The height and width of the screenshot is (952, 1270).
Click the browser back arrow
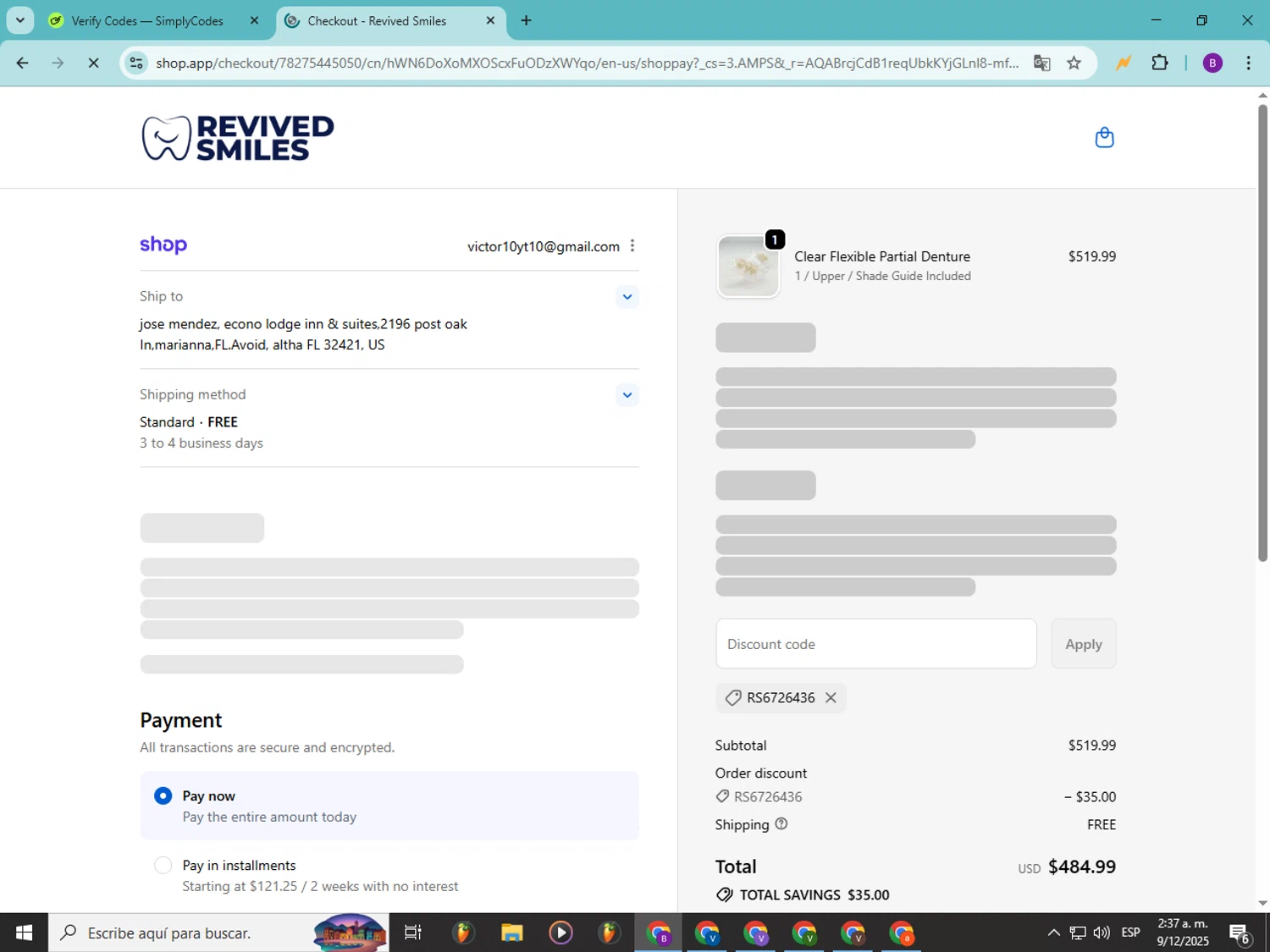[x=23, y=63]
